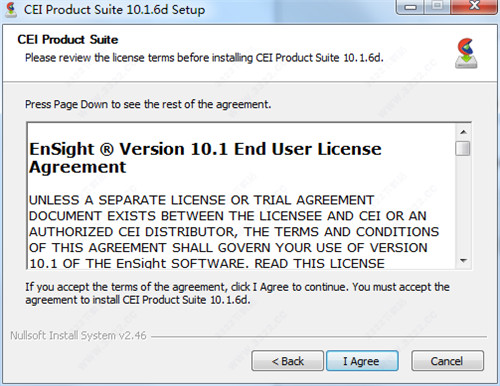Click the EnSight License Agreement heading
The image size is (500, 386).
[x=205, y=158]
